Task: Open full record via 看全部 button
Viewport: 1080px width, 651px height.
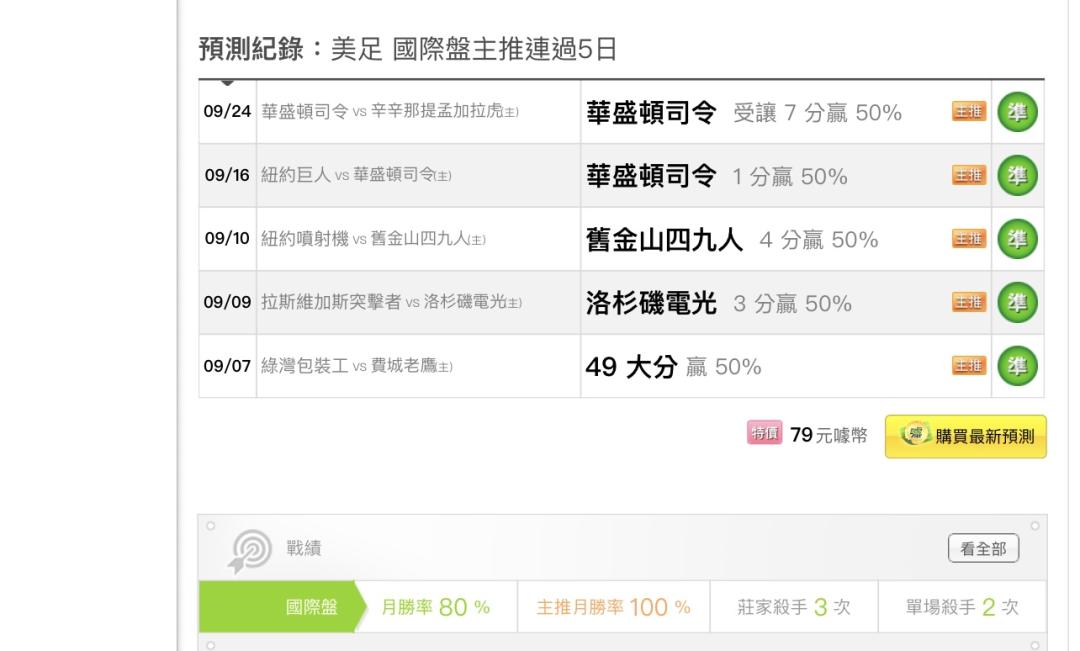Action: [x=983, y=548]
